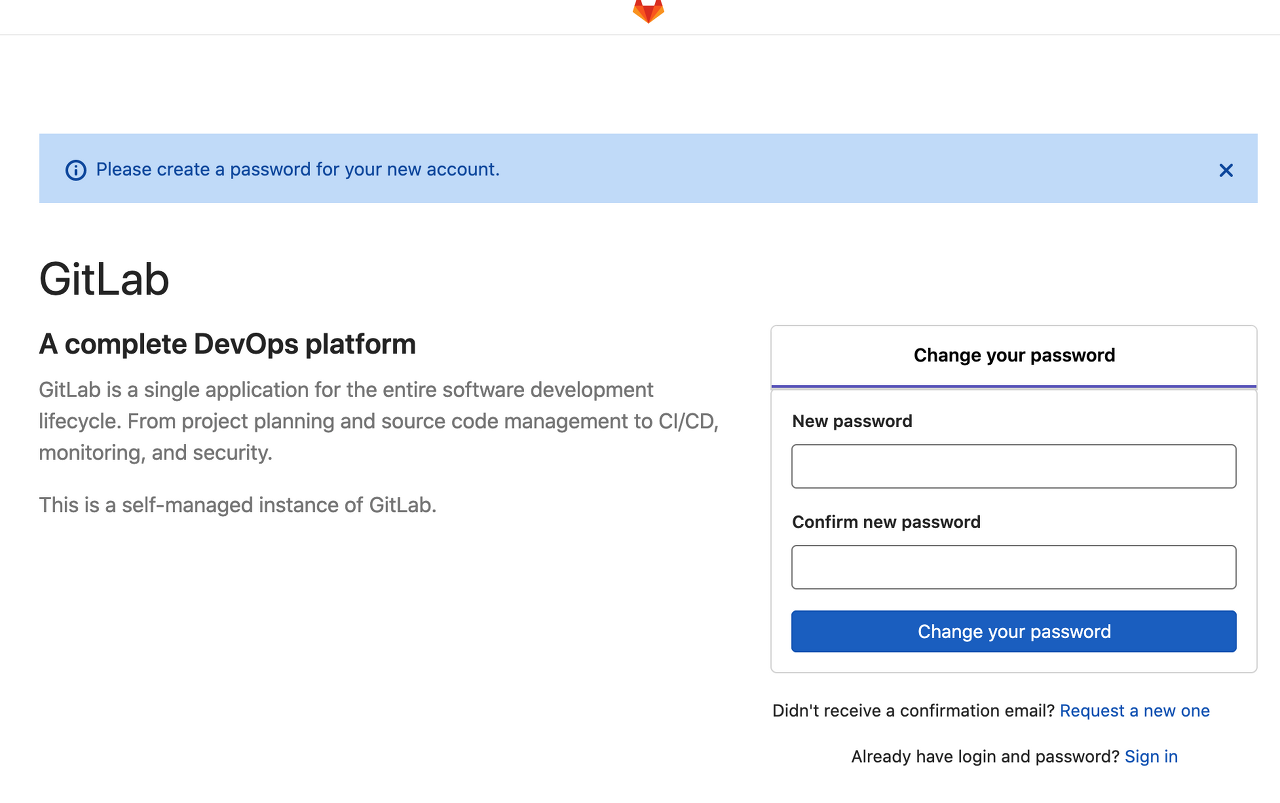This screenshot has height=803, width=1280.
Task: Submit the blue Change your password button
Action: coord(1014,632)
